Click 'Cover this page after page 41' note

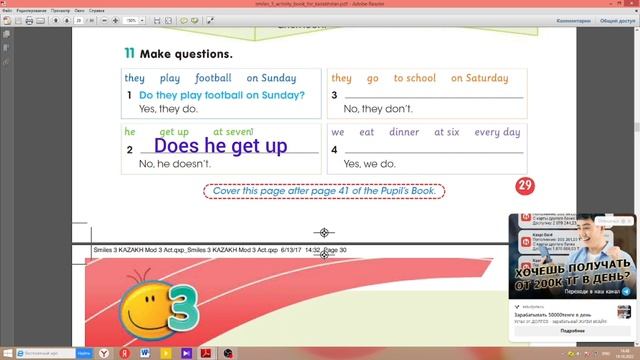coord(324,191)
